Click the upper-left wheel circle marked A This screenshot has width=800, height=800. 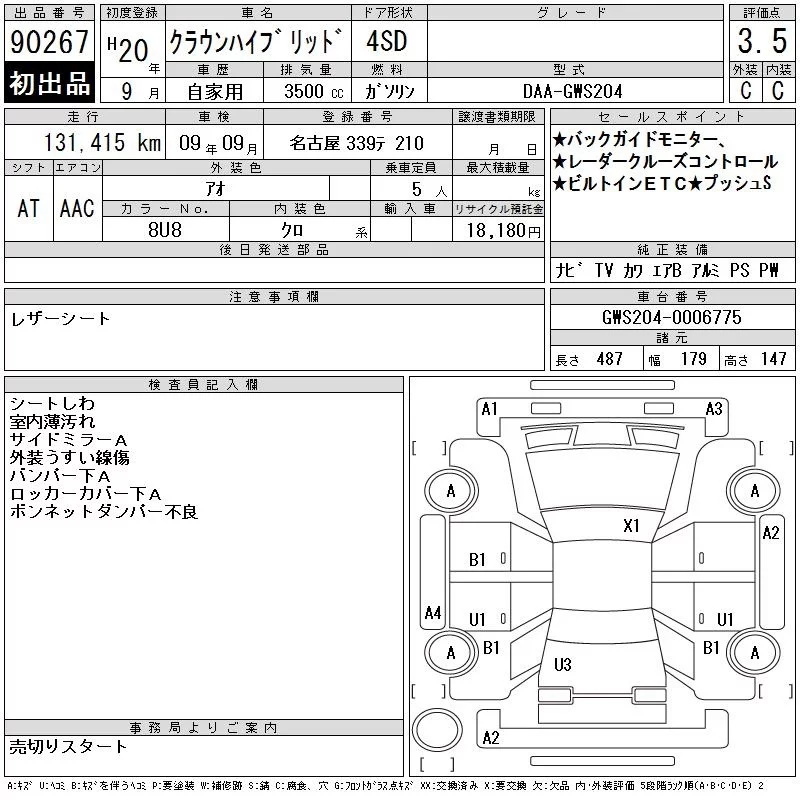[450, 491]
